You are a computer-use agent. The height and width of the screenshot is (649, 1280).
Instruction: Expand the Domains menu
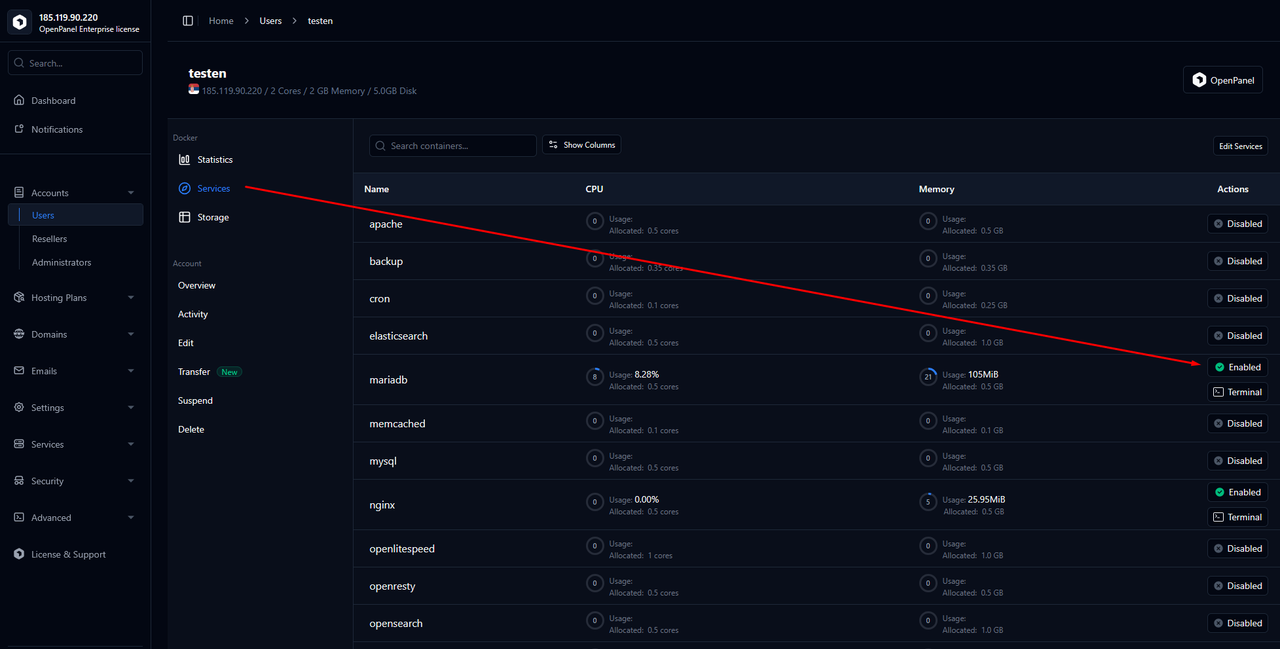tap(75, 335)
